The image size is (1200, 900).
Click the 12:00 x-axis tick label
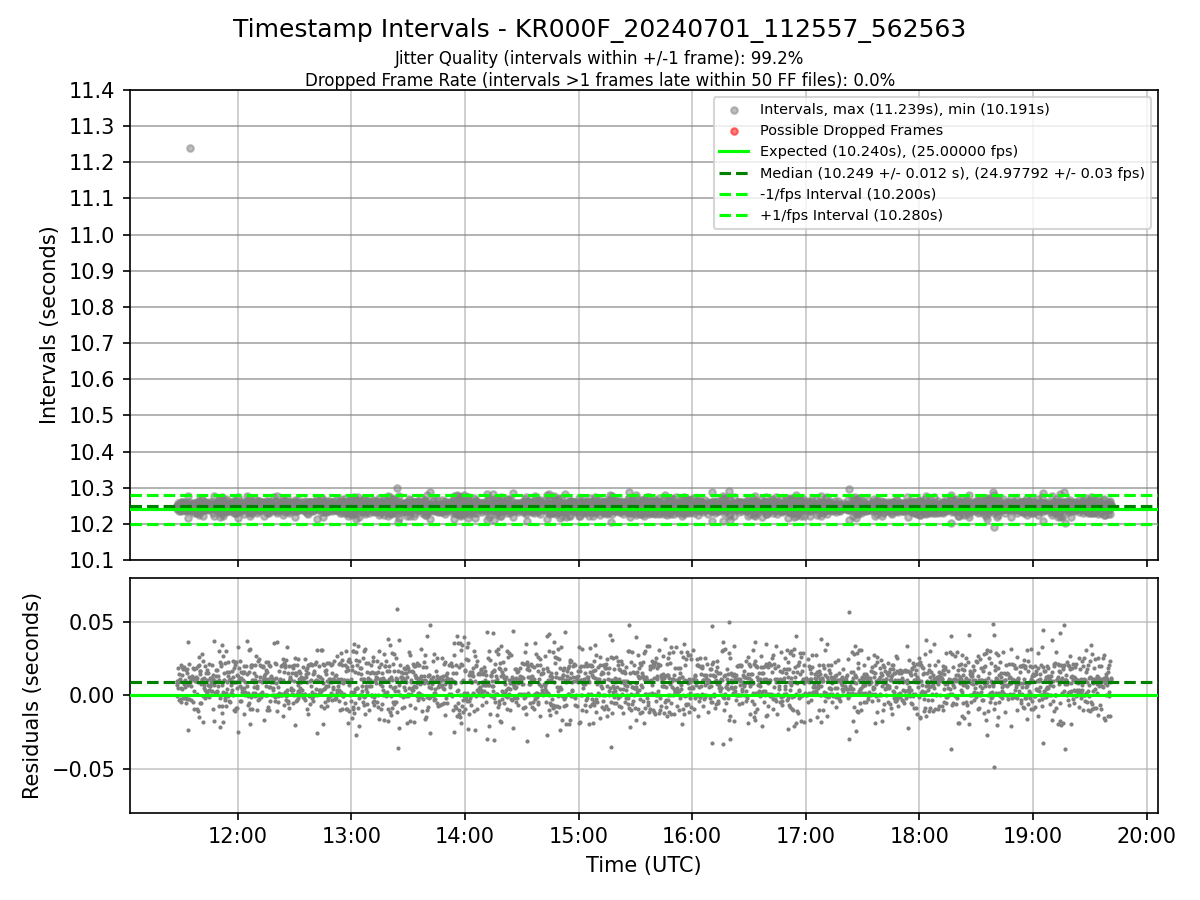click(238, 835)
